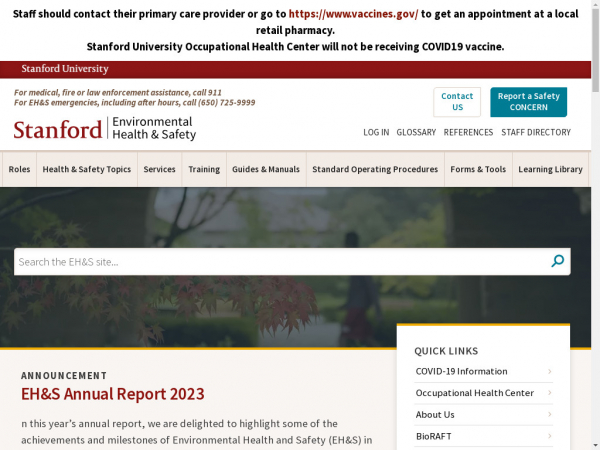The image size is (600, 450).
Task: Click the 'call 911' assistance text
Action: point(207,93)
